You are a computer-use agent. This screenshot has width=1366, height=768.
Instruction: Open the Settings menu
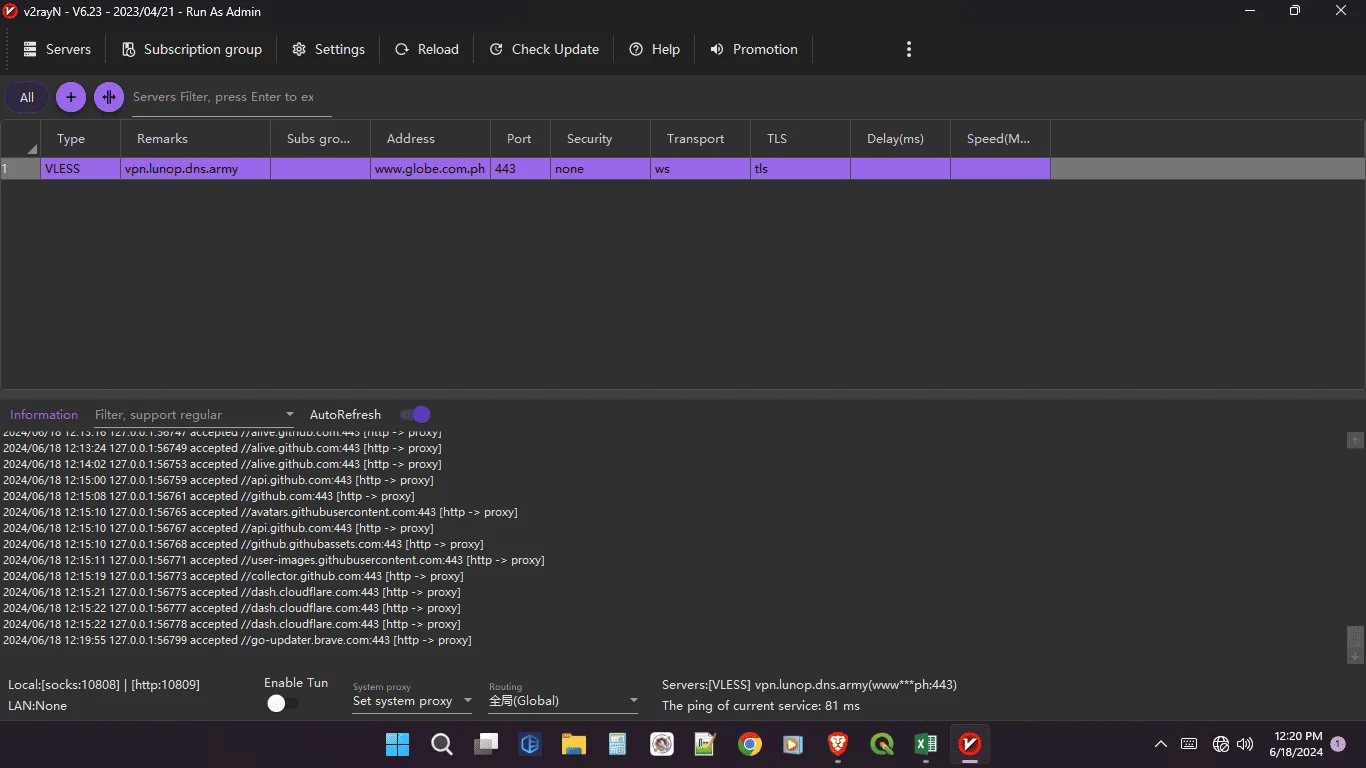tap(328, 49)
